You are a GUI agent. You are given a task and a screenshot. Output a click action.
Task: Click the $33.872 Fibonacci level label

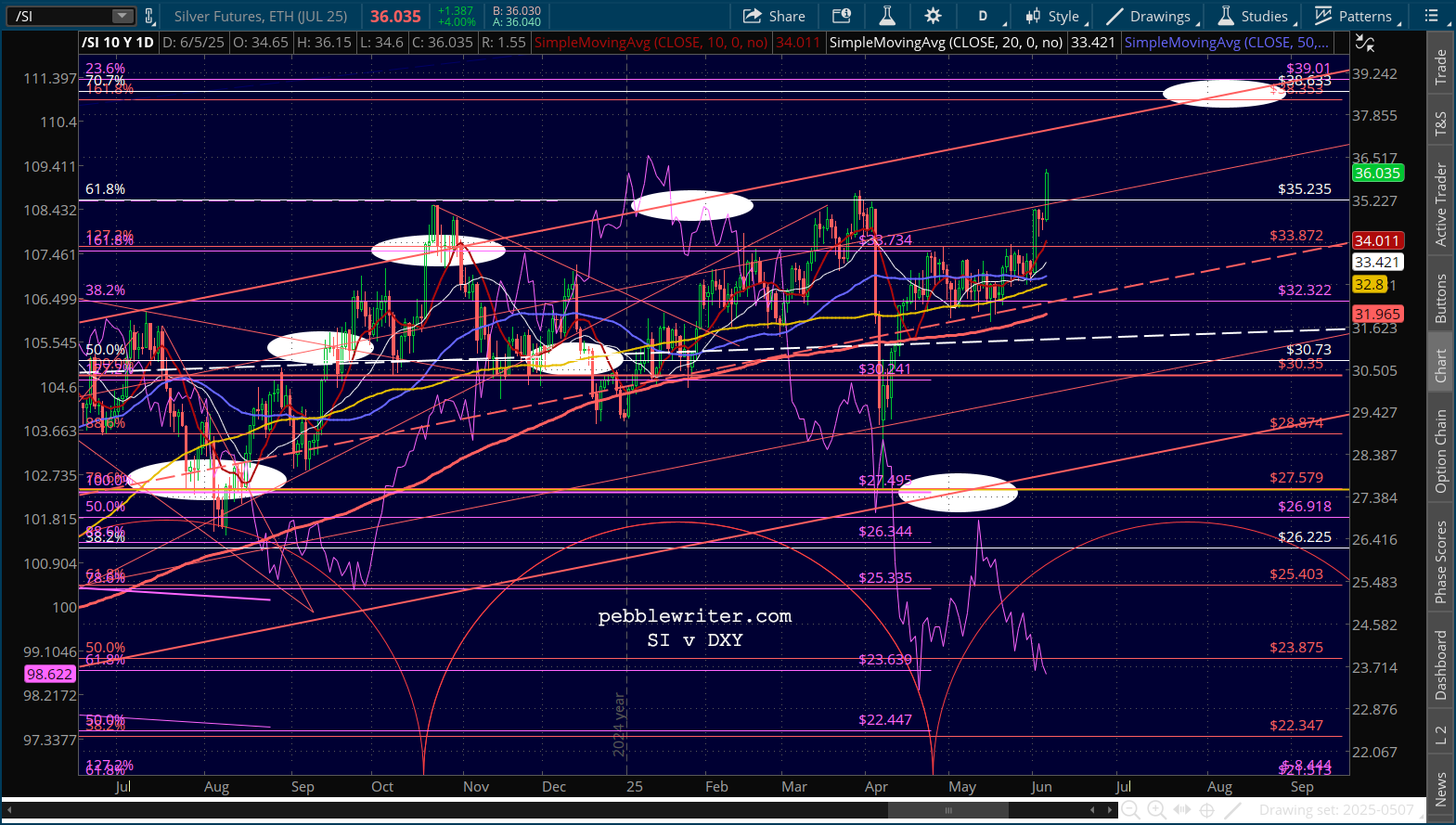click(x=1296, y=236)
